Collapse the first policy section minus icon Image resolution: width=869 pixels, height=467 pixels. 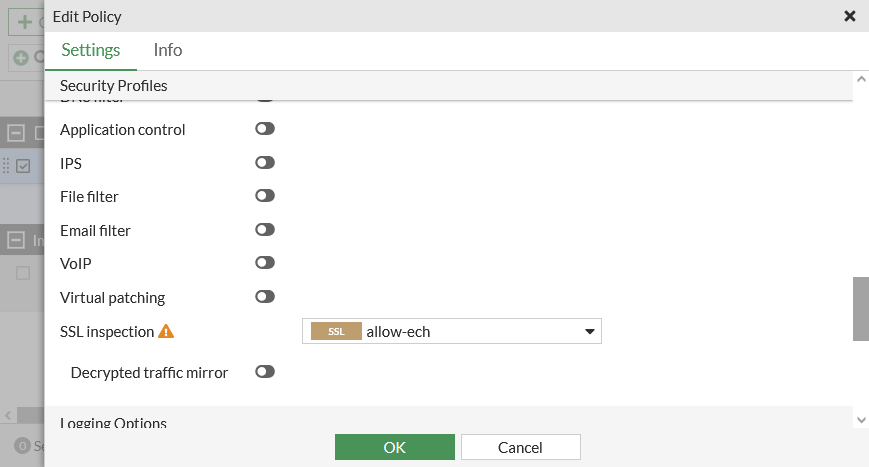coord(16,133)
